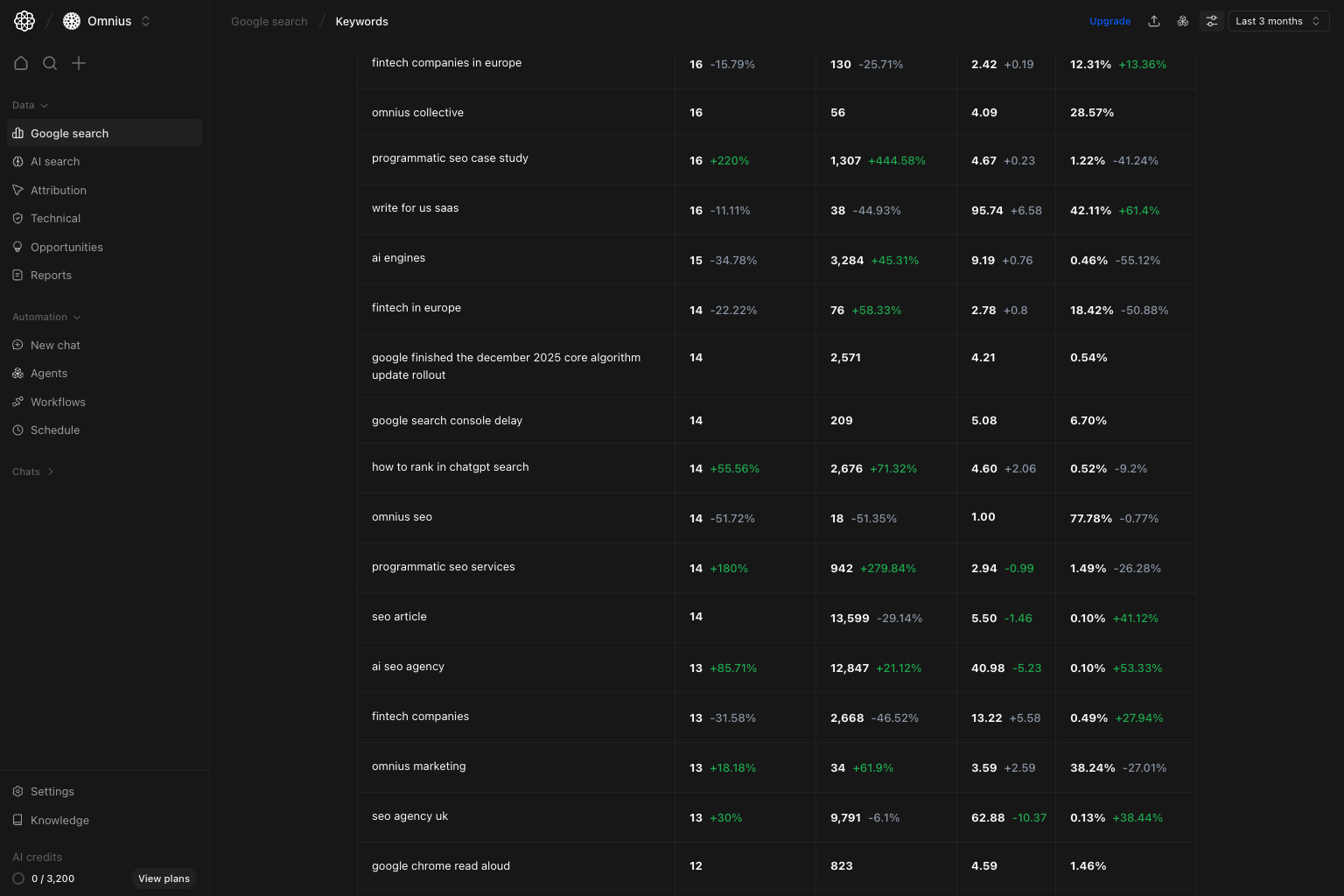Open the integrations icon next to filters
The image size is (1344, 896).
[1183, 20]
